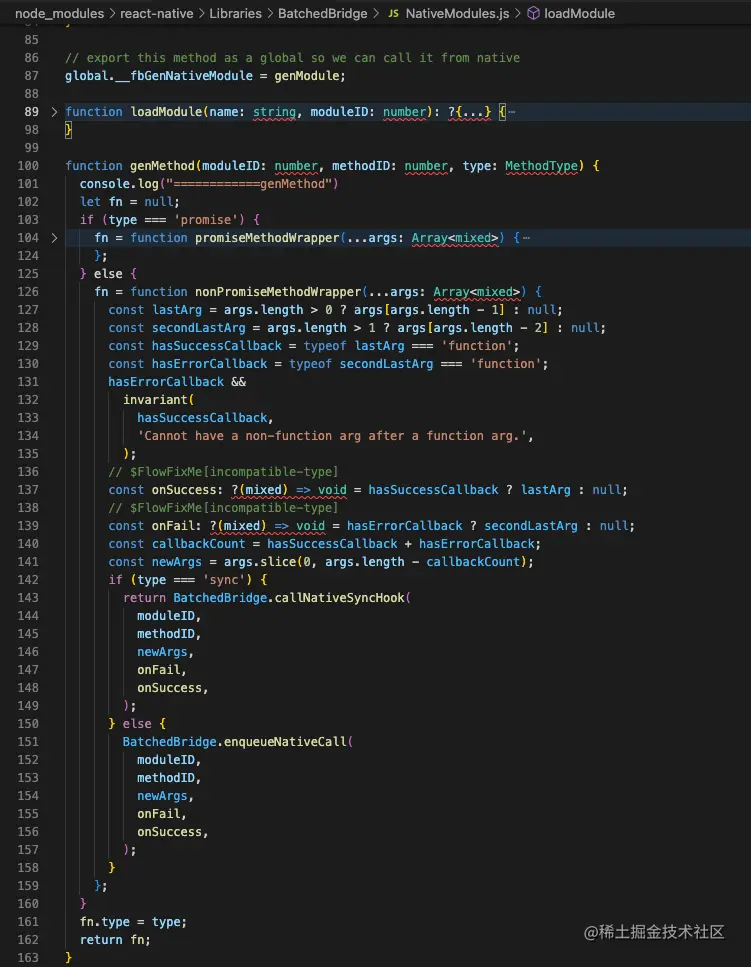Viewport: 751px width, 967px height.
Task: Click hasSuccessCallback declaration on line 129
Action: pyautogui.click(x=216, y=345)
